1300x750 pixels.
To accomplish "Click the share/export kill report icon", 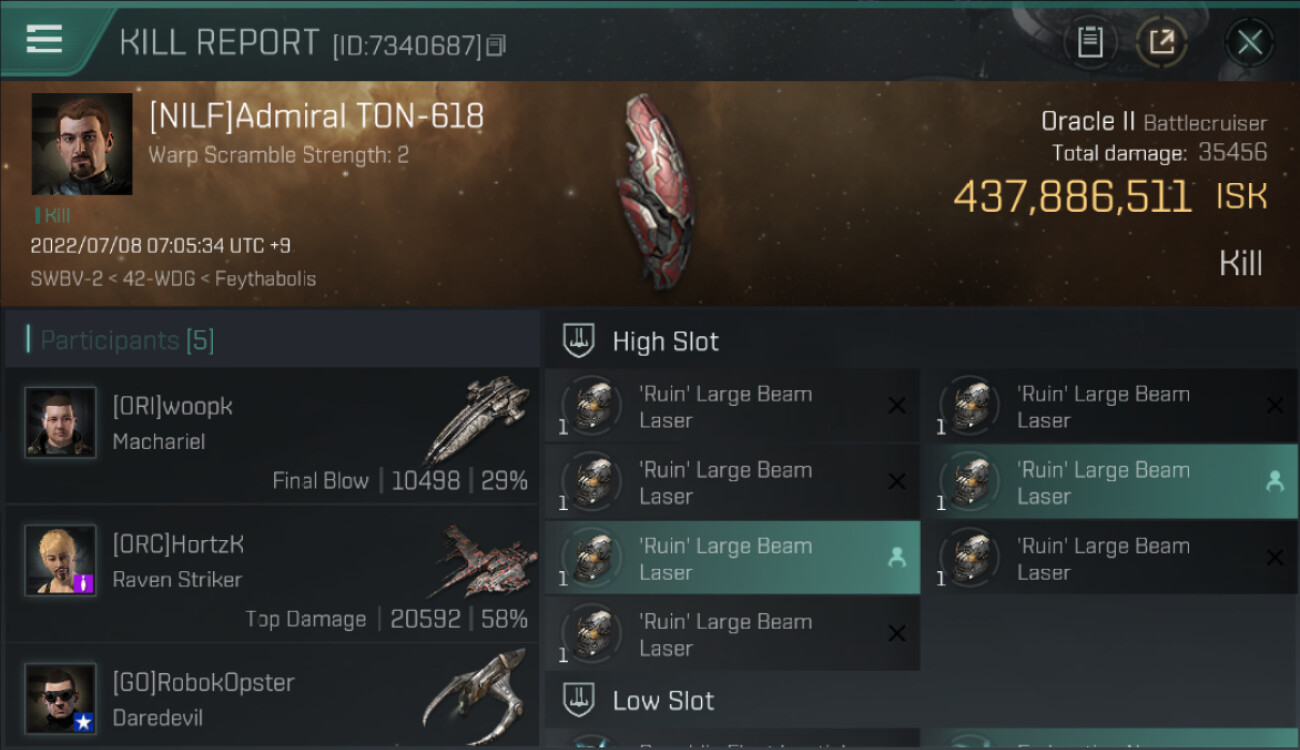I will pyautogui.click(x=1161, y=42).
